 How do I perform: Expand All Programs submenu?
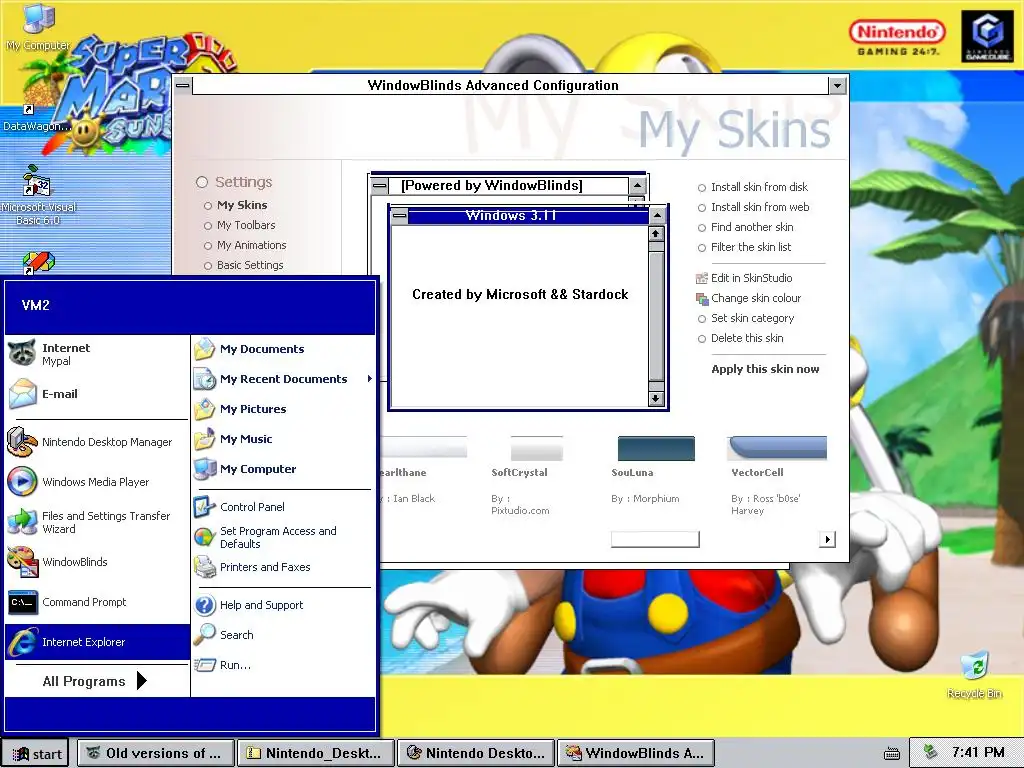tap(97, 681)
